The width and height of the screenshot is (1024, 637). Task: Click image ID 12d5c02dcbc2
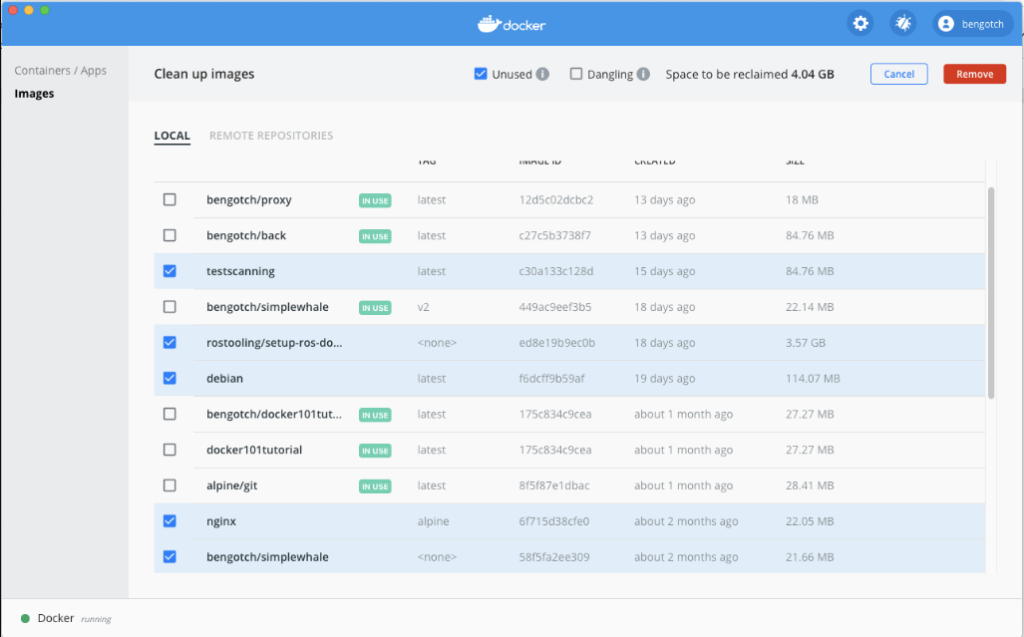556,200
